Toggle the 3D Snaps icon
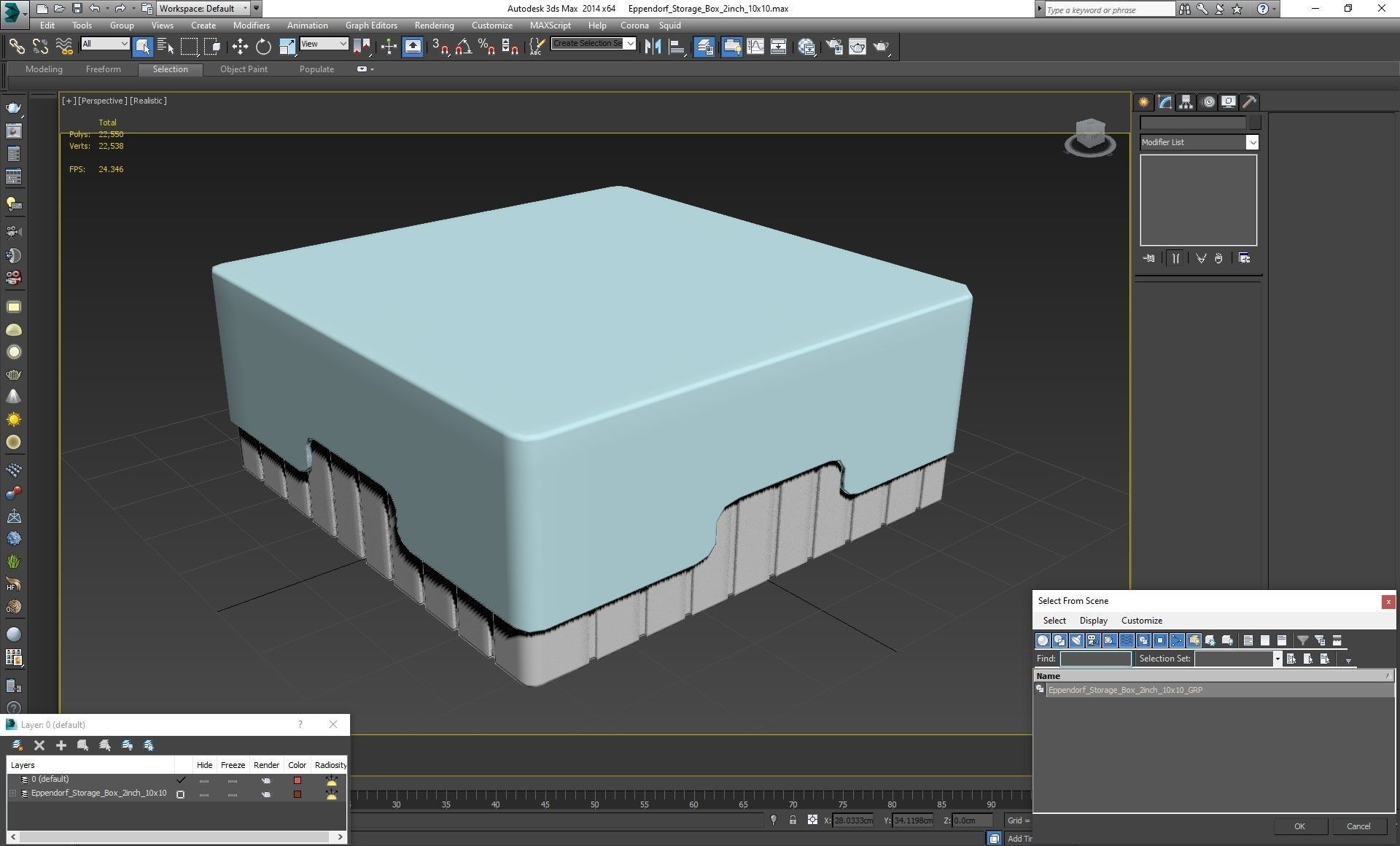The image size is (1400, 846). click(x=440, y=47)
